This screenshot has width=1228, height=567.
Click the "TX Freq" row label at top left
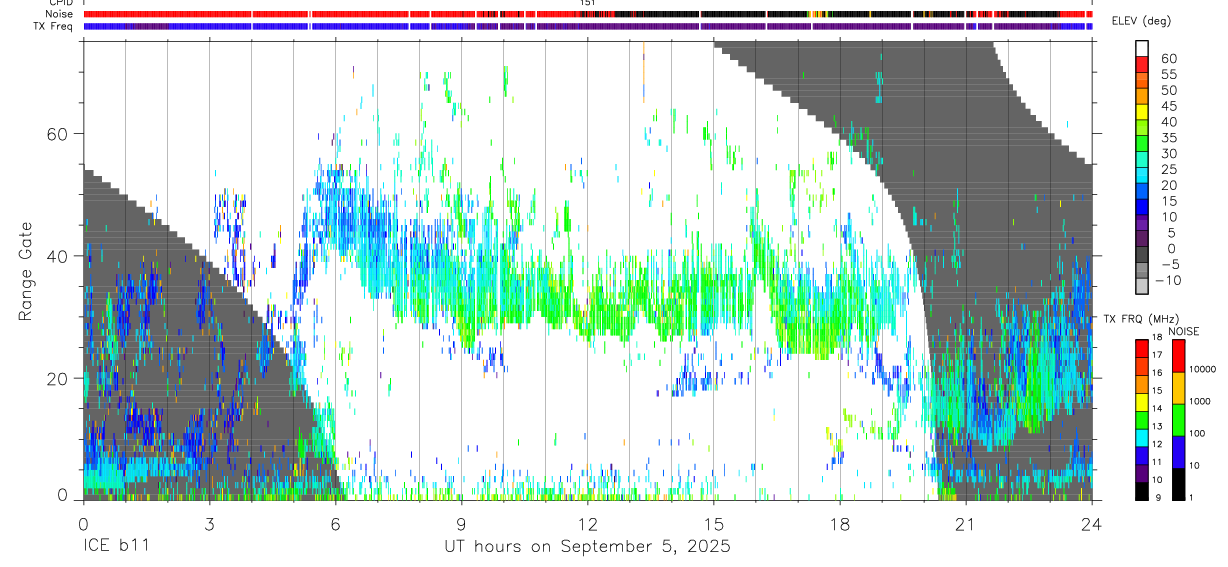point(53,26)
